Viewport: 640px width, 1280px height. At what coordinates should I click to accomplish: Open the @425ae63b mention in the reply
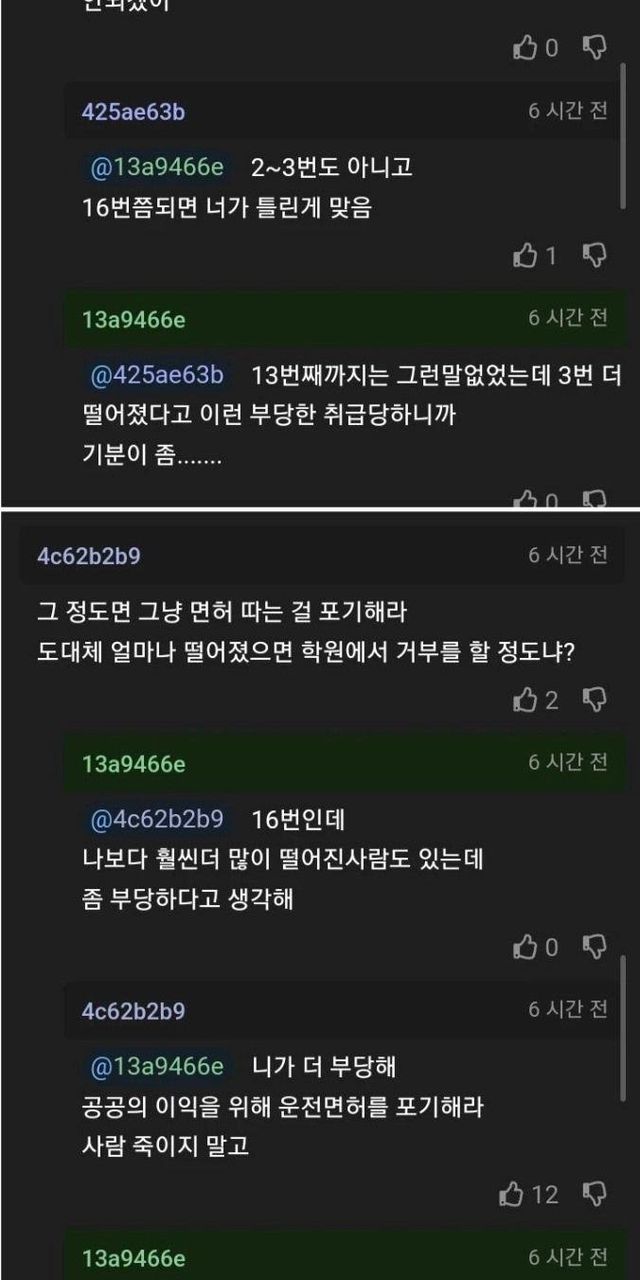(x=157, y=375)
